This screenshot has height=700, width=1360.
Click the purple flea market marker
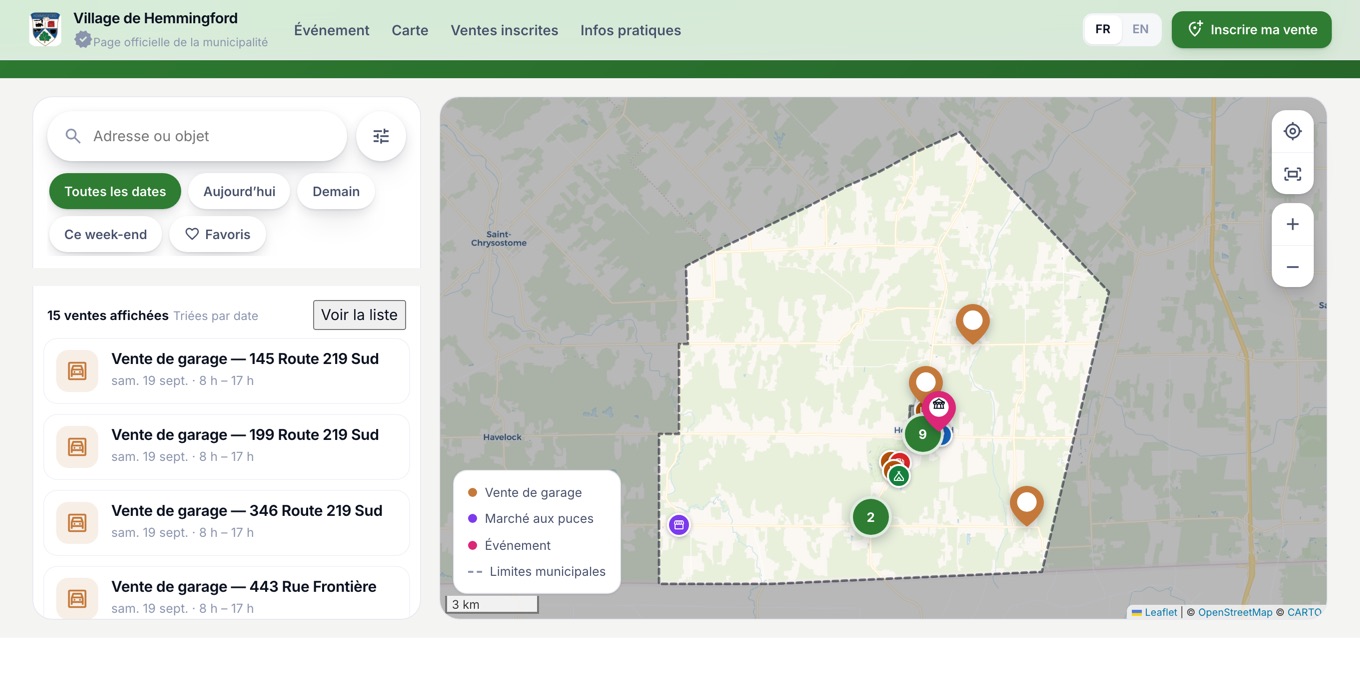click(x=679, y=525)
